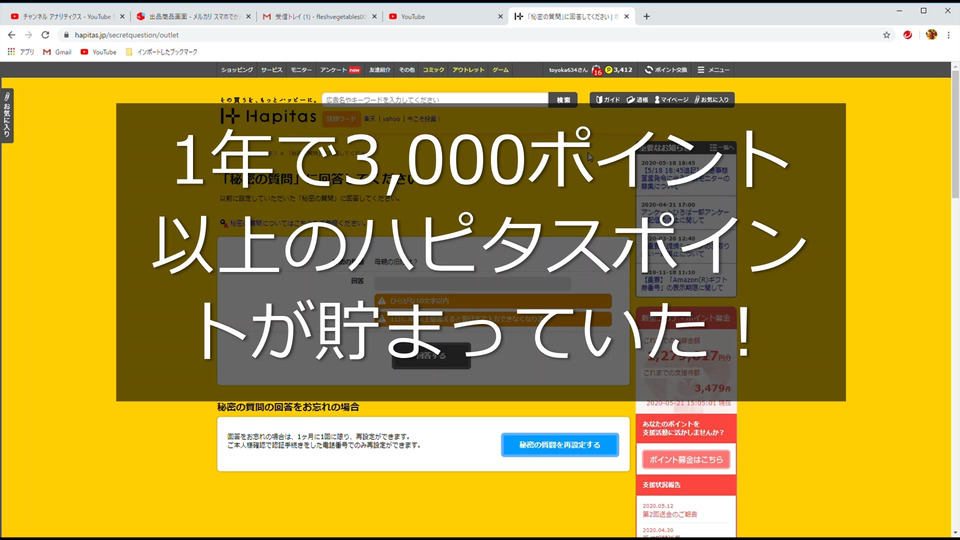Screen dimensions: 960x540
Task: Open the Chrome menu three-dots icon
Action: pyautogui.click(x=948, y=35)
